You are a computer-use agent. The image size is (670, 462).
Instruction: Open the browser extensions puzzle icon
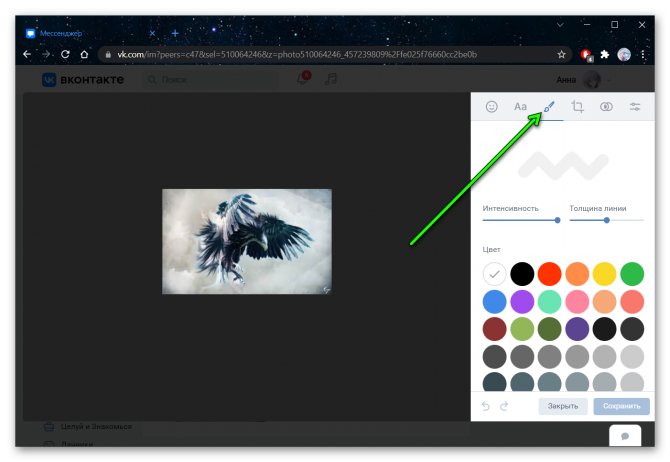(605, 54)
